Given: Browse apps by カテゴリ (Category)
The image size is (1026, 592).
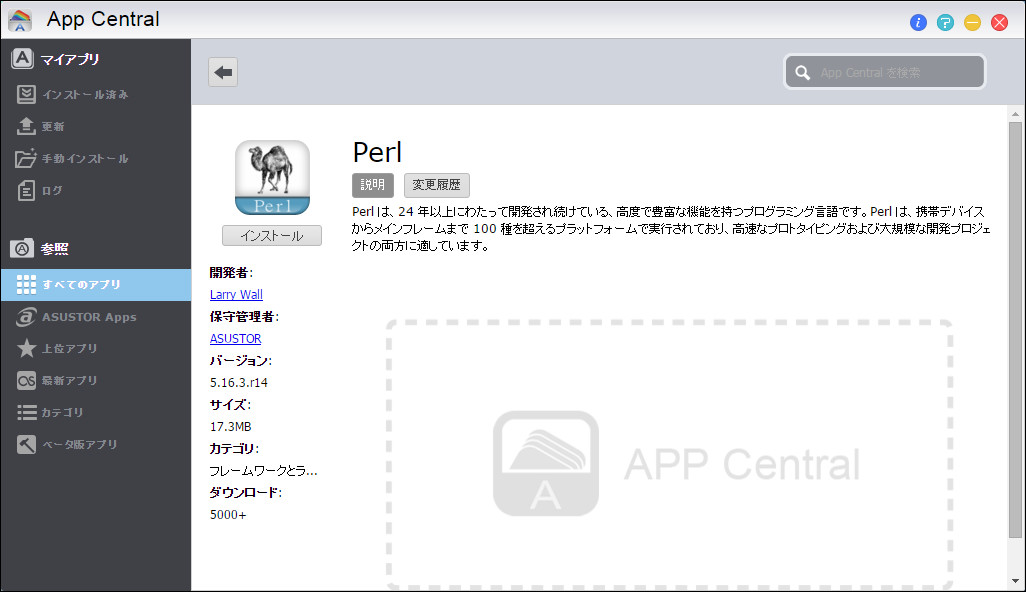Looking at the screenshot, I should (x=65, y=412).
